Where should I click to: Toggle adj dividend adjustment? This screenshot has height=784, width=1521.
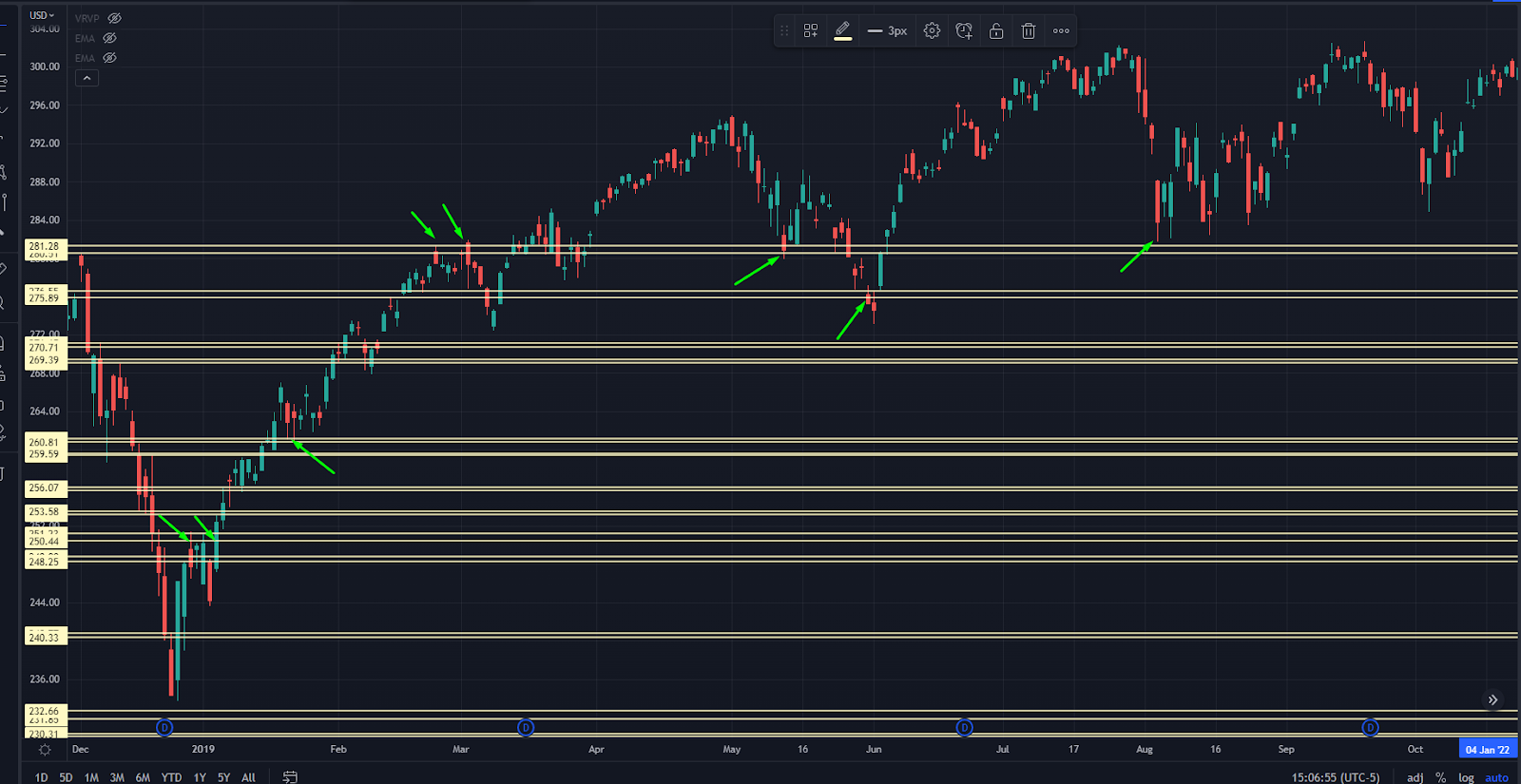coord(1415,777)
